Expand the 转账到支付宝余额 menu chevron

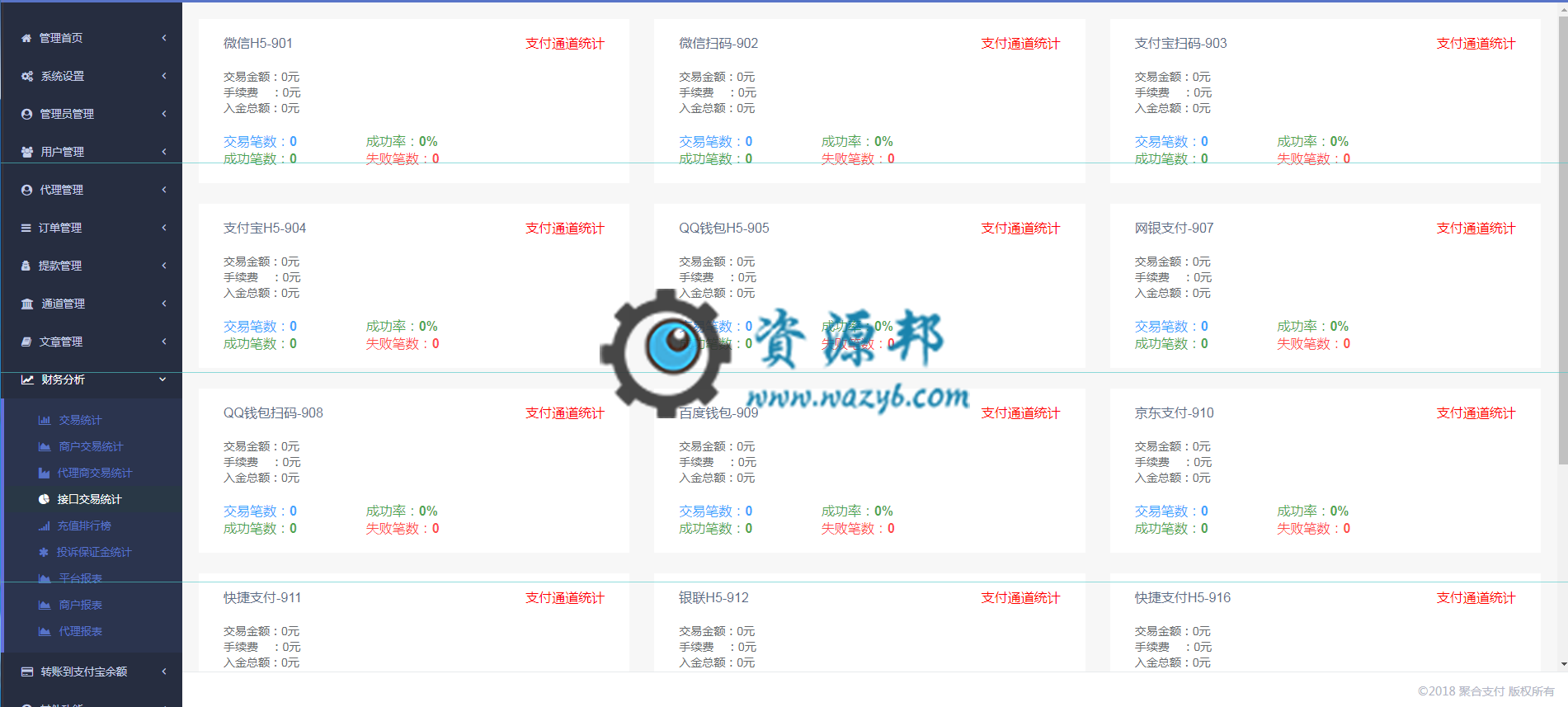click(x=163, y=672)
